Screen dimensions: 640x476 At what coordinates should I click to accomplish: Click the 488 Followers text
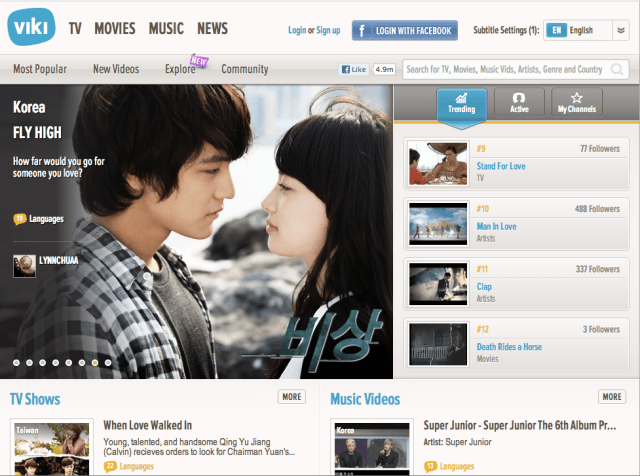[x=597, y=209]
